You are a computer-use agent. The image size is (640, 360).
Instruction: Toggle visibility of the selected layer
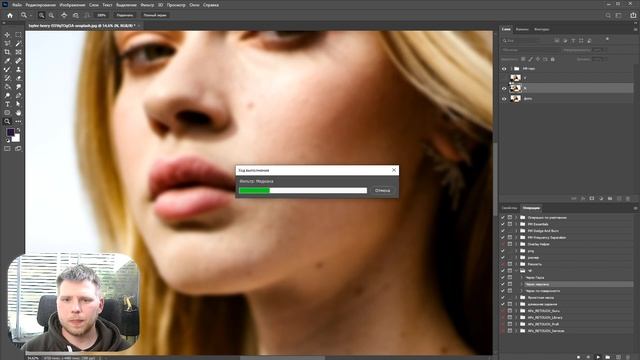504,88
